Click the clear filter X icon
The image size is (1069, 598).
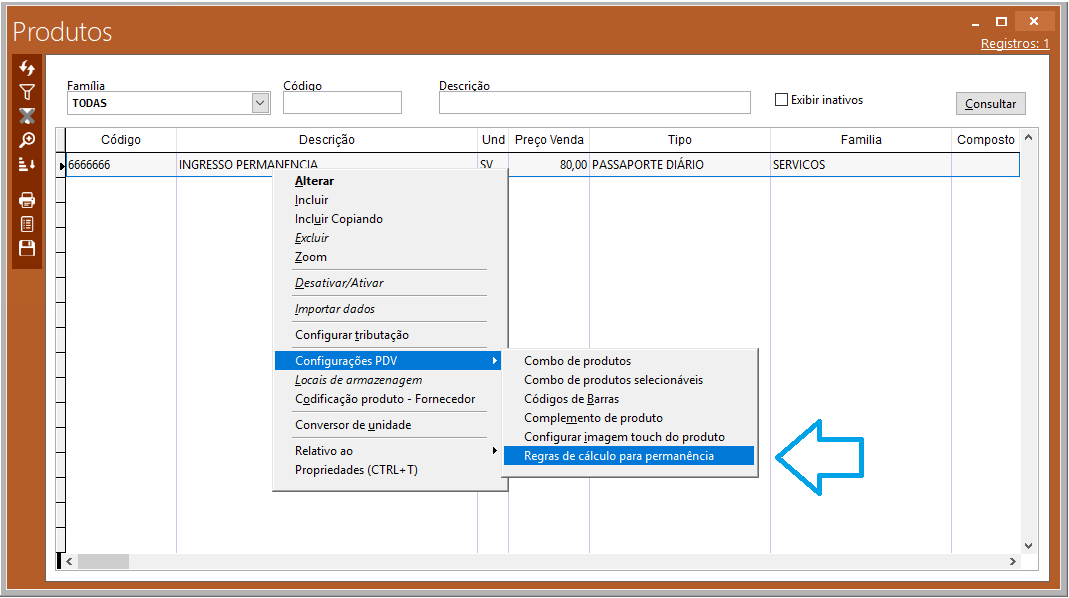click(x=27, y=116)
